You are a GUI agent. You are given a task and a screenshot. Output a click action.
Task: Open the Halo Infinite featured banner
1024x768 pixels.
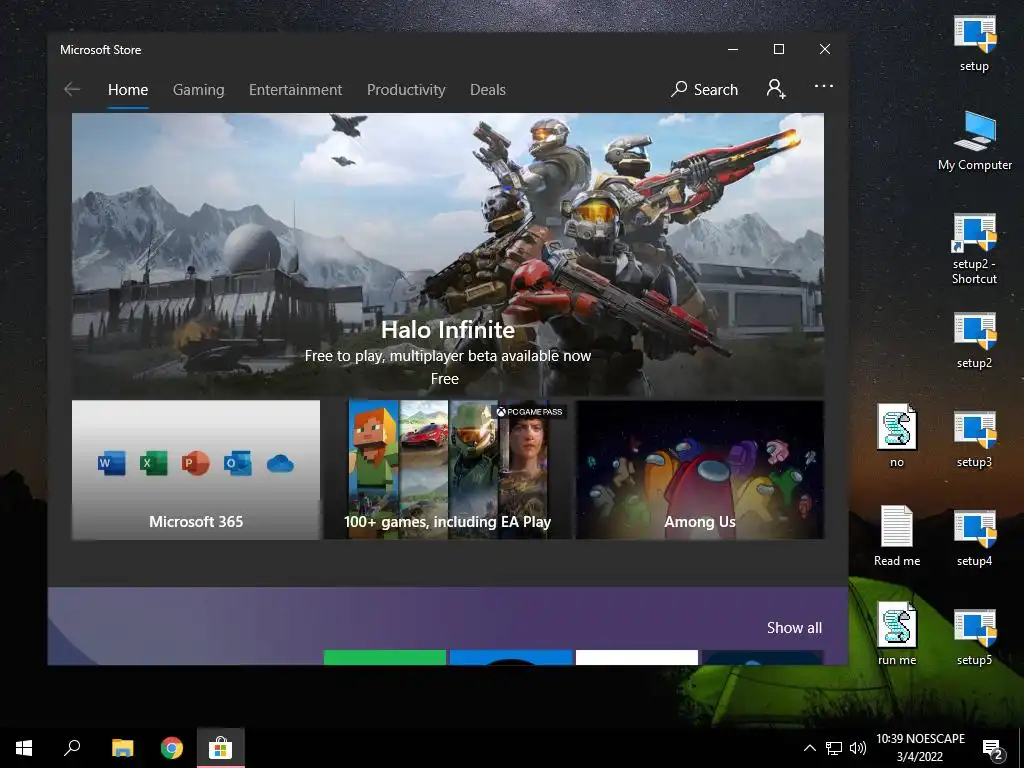pos(447,255)
